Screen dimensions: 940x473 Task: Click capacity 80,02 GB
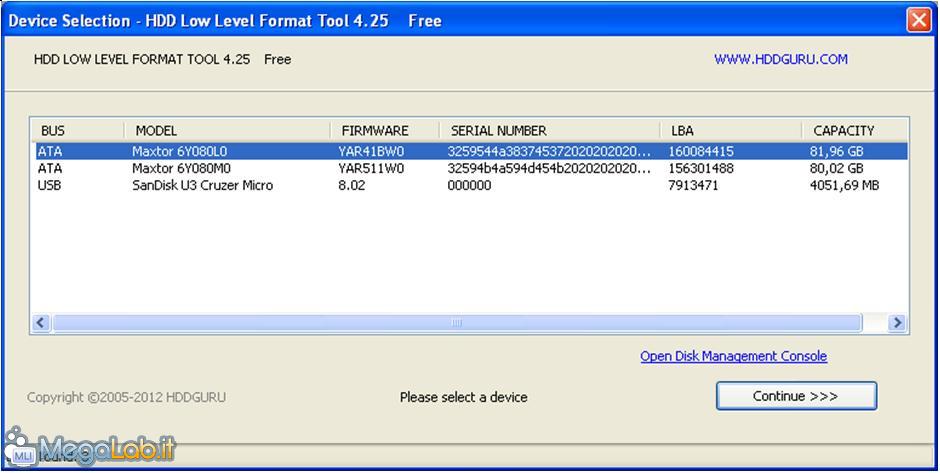click(836, 168)
